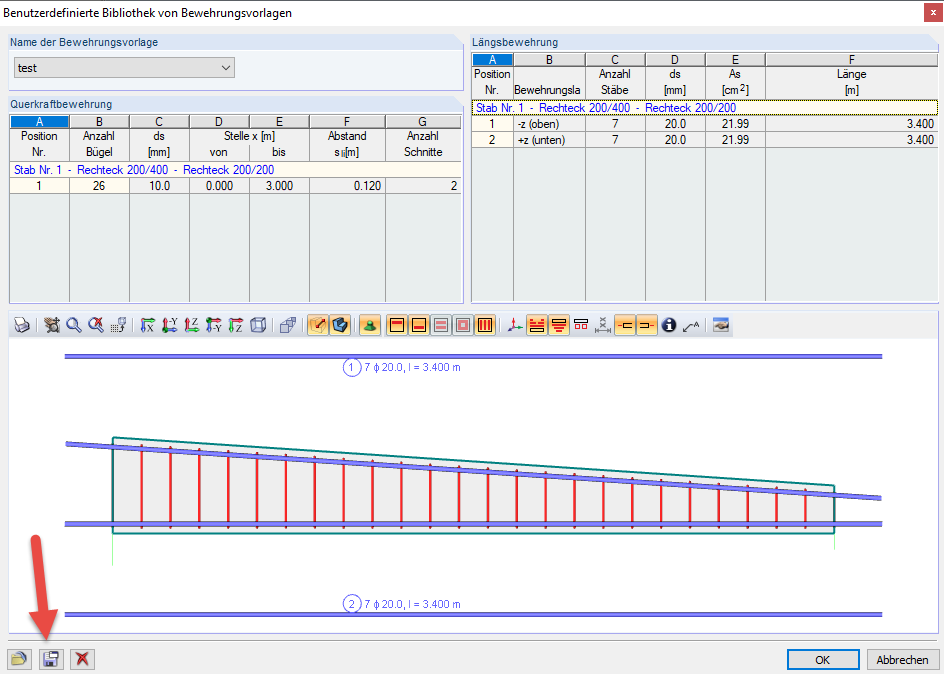944x674 pixels.
Task: Click the find/locate rebar icon
Action: [52, 326]
